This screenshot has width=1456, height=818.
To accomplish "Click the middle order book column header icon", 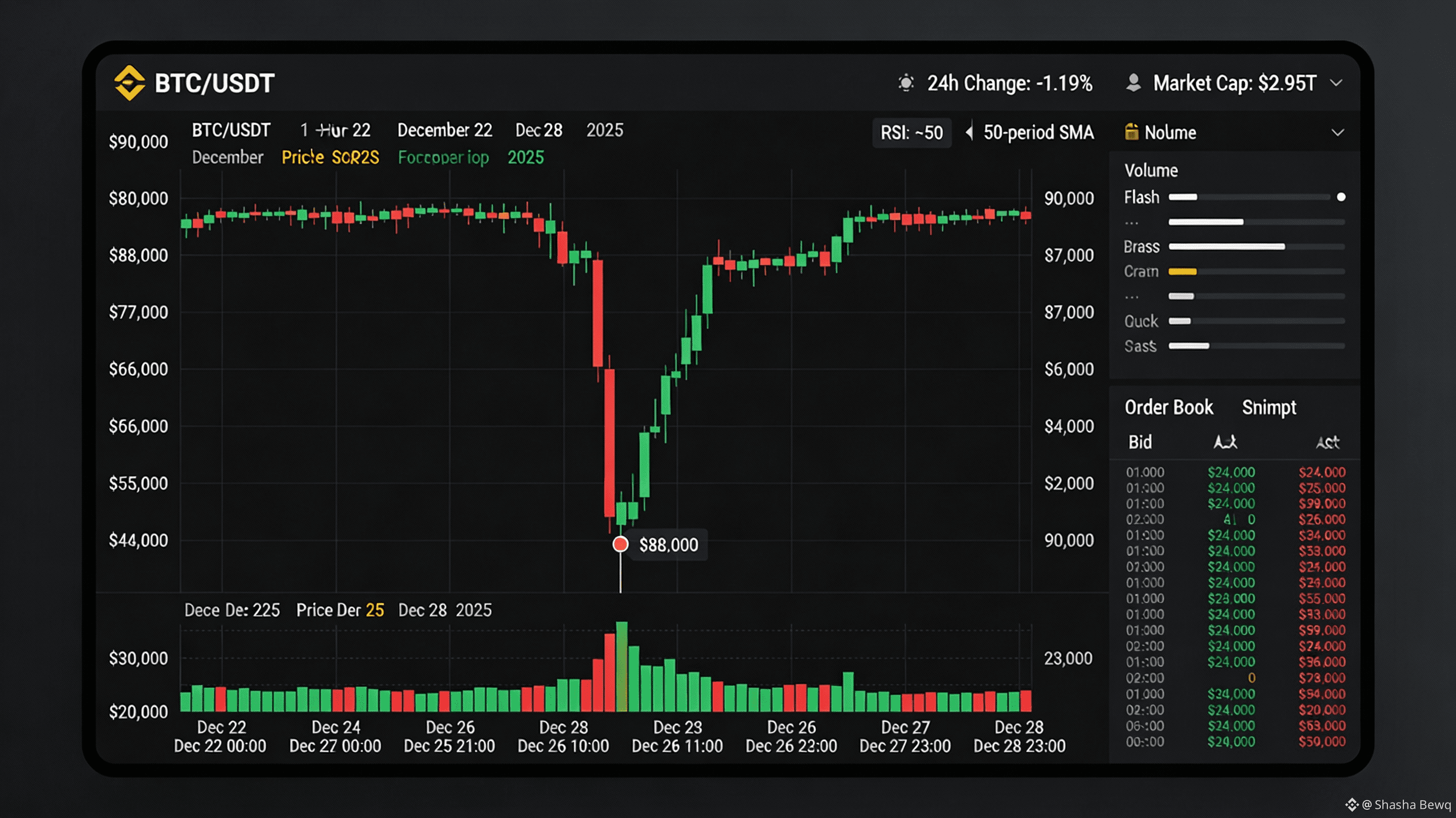I will click(1225, 442).
